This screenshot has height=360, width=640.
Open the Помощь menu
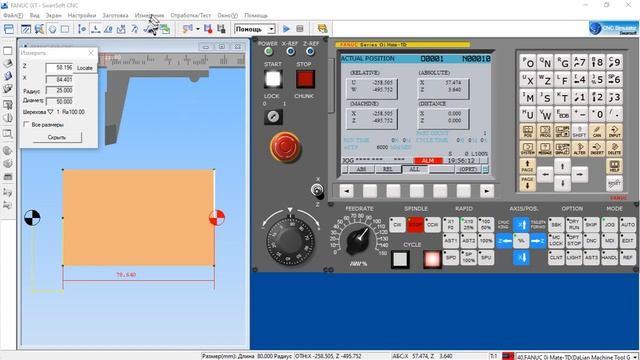256,16
